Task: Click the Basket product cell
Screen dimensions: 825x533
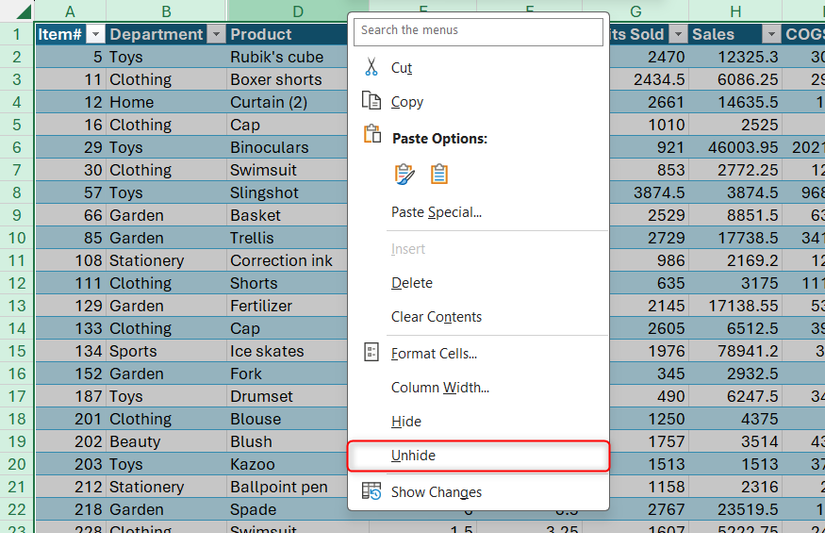Action: (x=288, y=215)
